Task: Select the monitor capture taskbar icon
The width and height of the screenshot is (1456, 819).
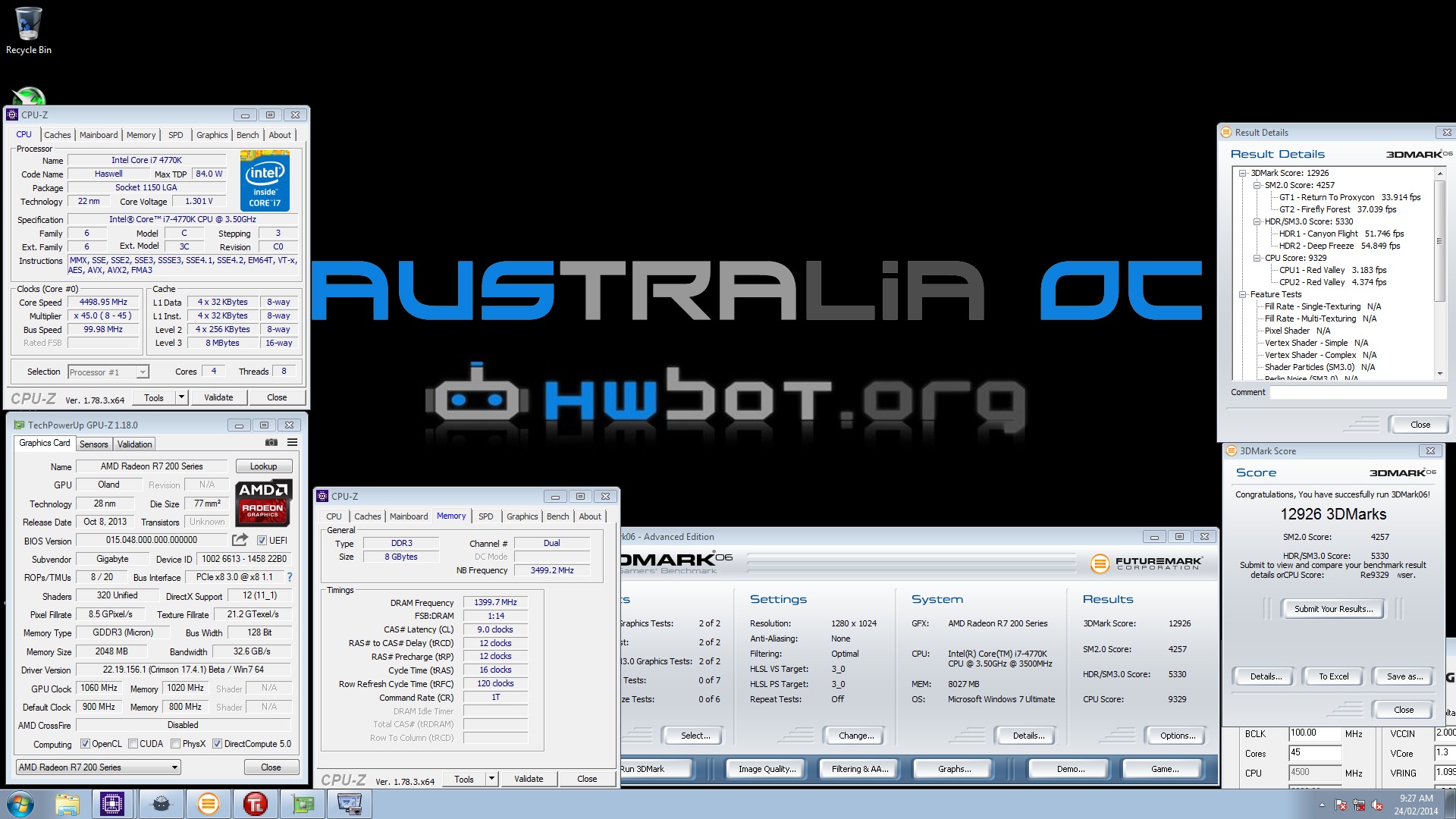Action: 350,804
